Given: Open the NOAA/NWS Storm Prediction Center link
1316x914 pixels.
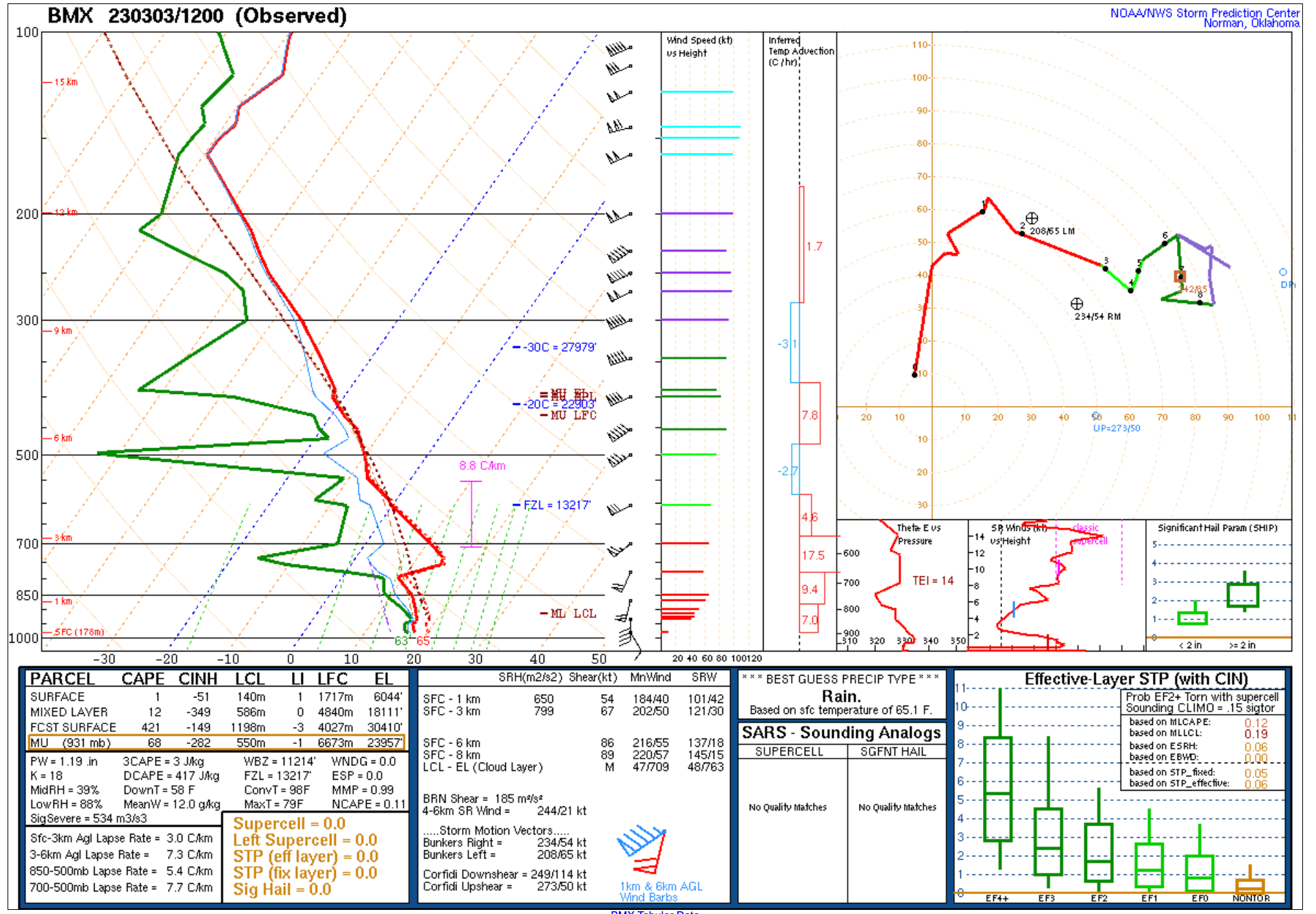Looking at the screenshot, I should [x=1204, y=12].
